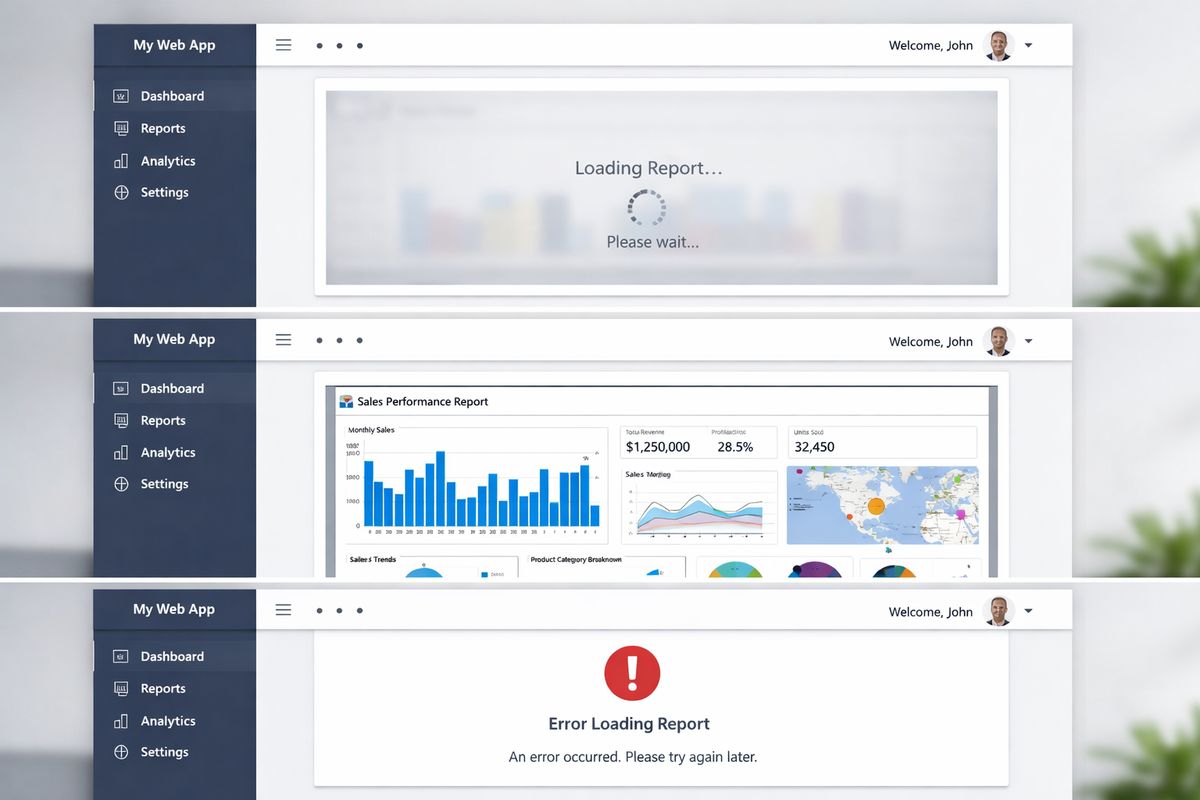The height and width of the screenshot is (800, 1200).
Task: Expand the user dropdown arrow in the Loading Report window
Action: [1029, 45]
